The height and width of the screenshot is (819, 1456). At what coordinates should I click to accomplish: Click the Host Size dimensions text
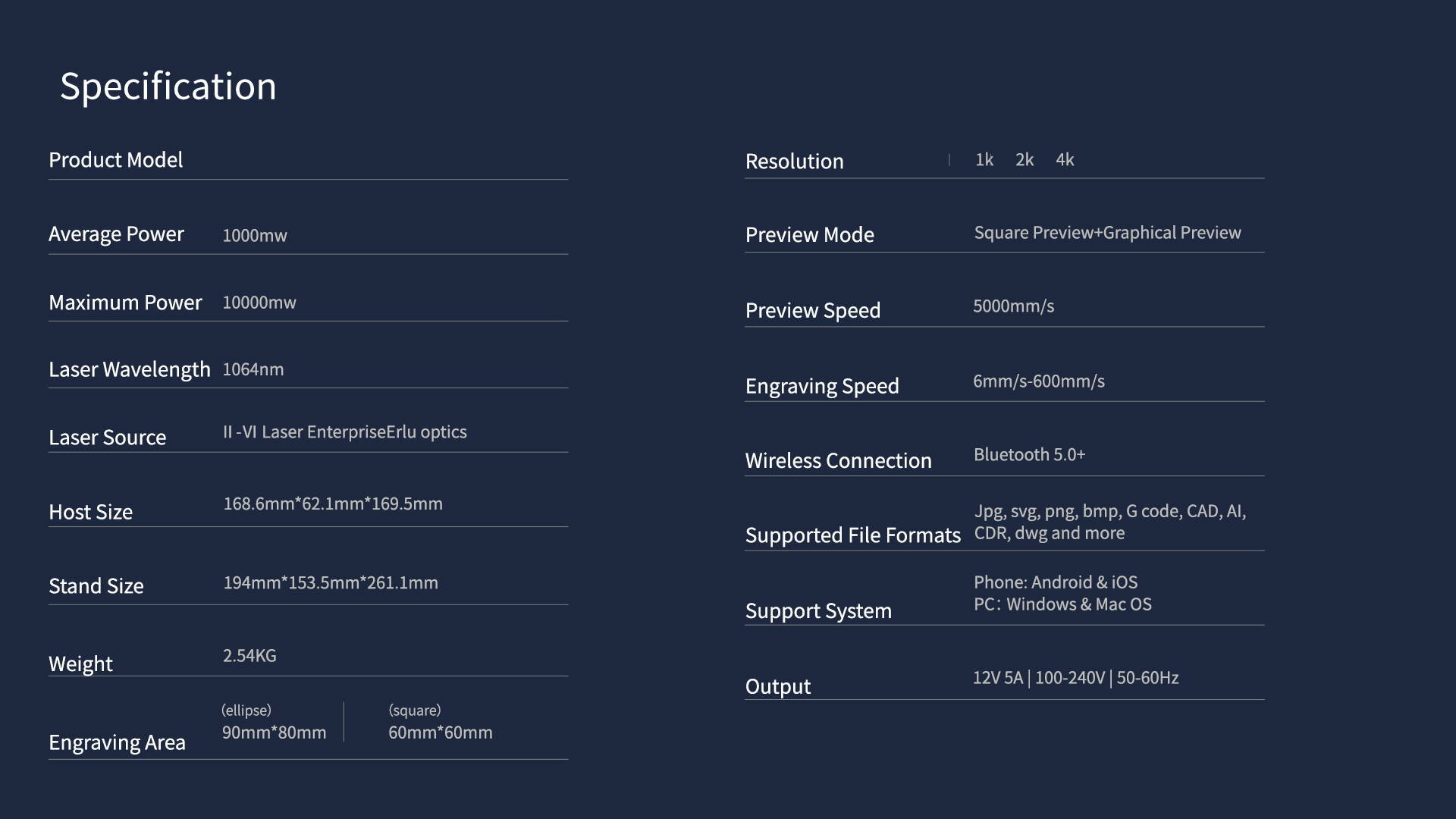pos(332,504)
